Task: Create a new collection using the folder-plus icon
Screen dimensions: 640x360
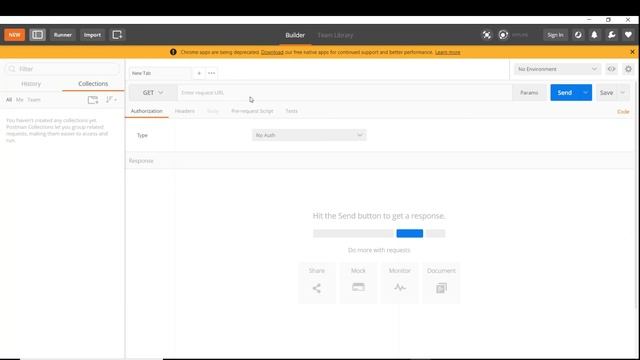Action: pyautogui.click(x=93, y=100)
